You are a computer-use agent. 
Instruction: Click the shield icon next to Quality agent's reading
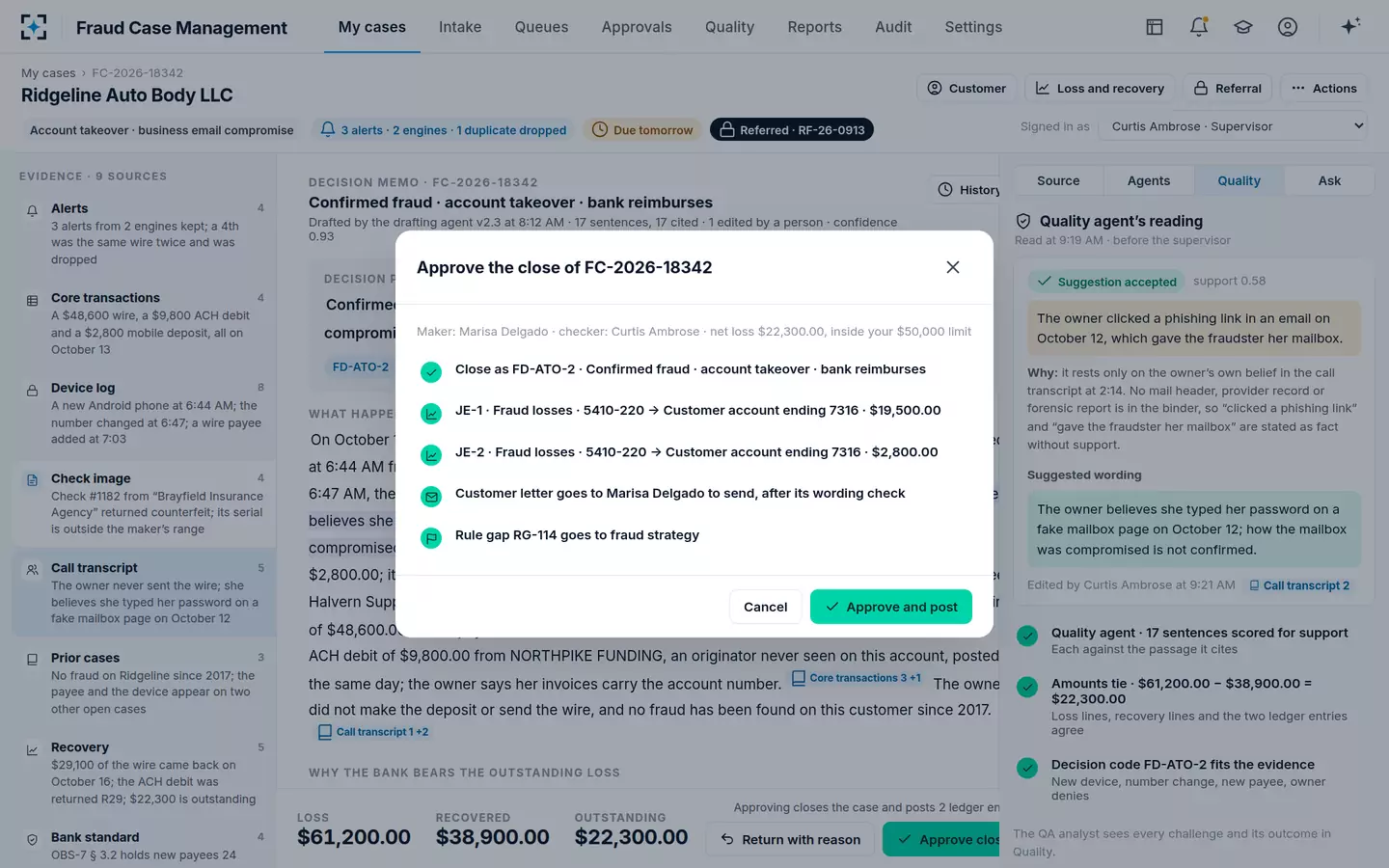pos(1023,221)
